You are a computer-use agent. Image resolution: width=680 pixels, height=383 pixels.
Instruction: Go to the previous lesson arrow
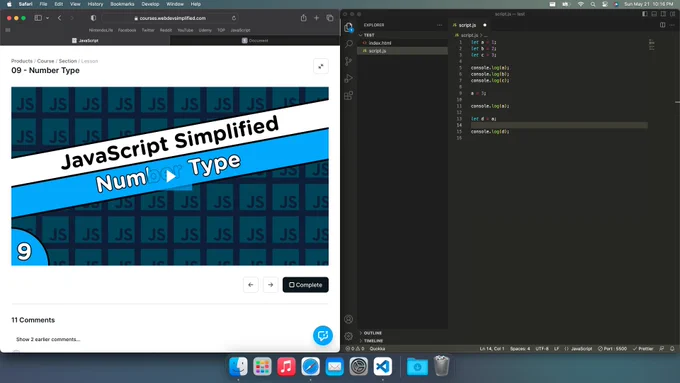click(251, 285)
